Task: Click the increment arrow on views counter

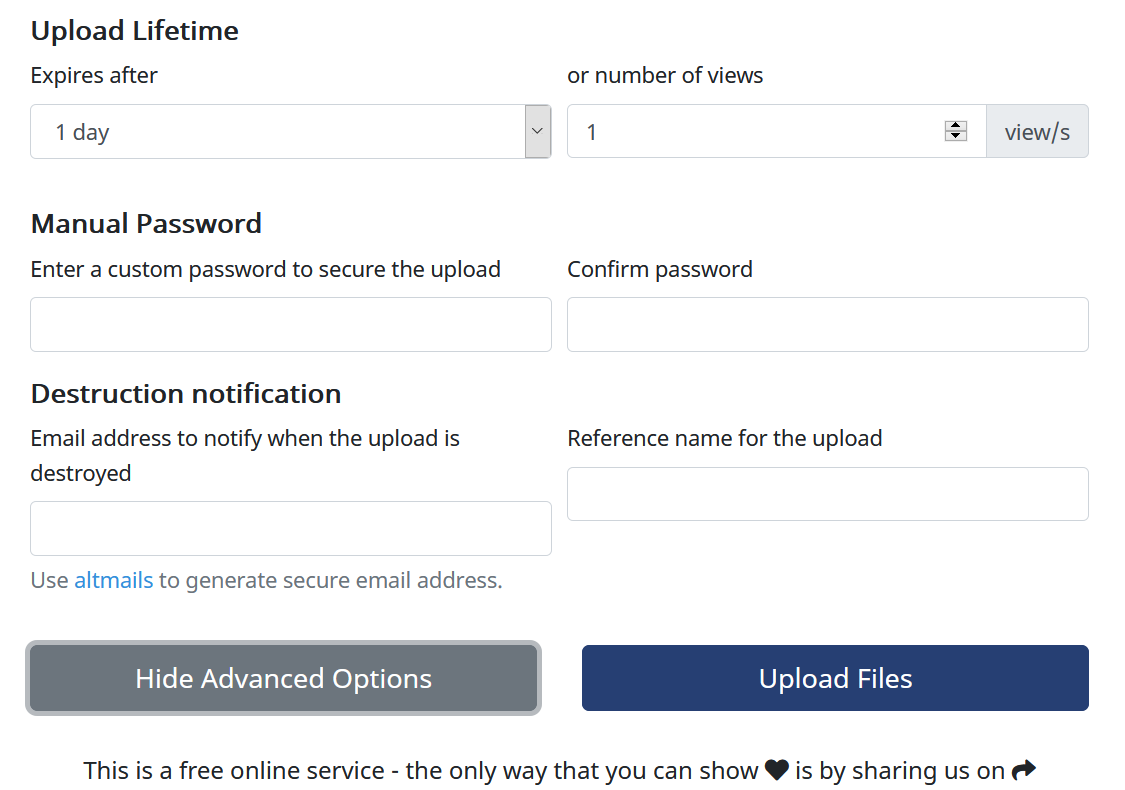Action: [x=956, y=125]
